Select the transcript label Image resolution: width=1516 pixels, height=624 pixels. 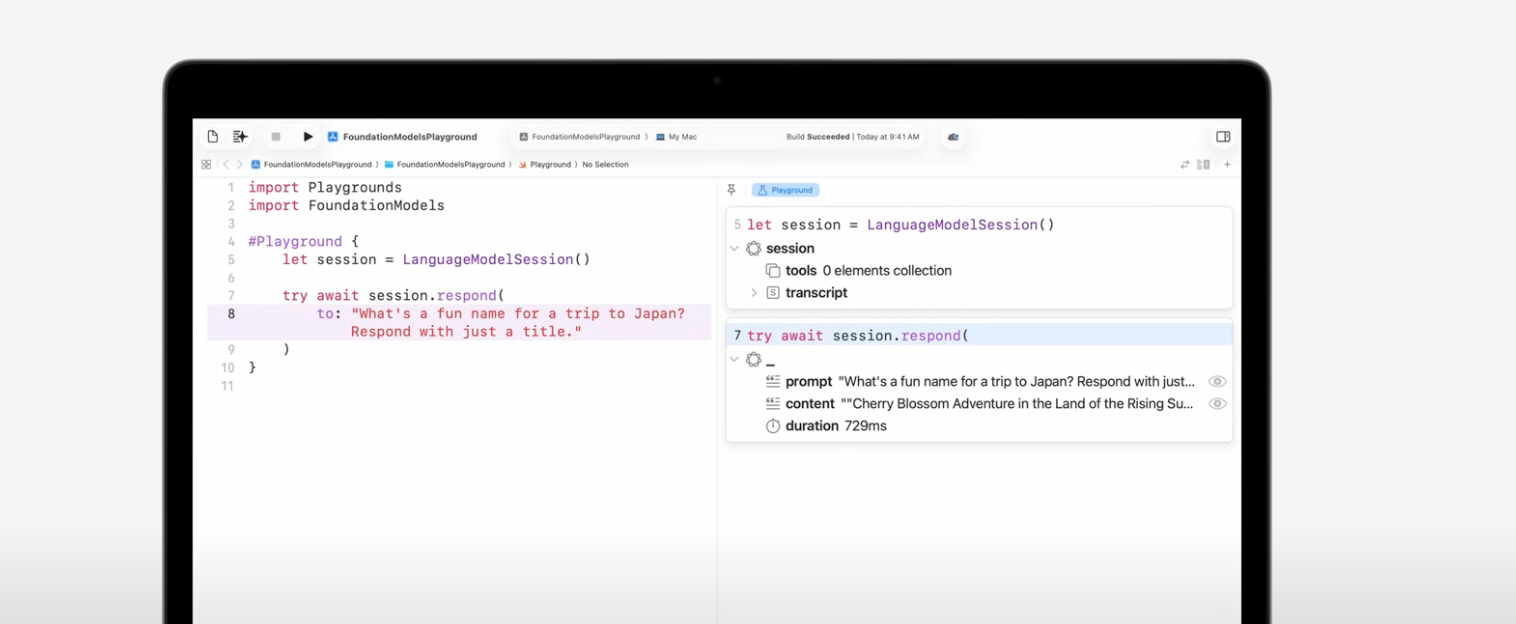pyautogui.click(x=816, y=293)
